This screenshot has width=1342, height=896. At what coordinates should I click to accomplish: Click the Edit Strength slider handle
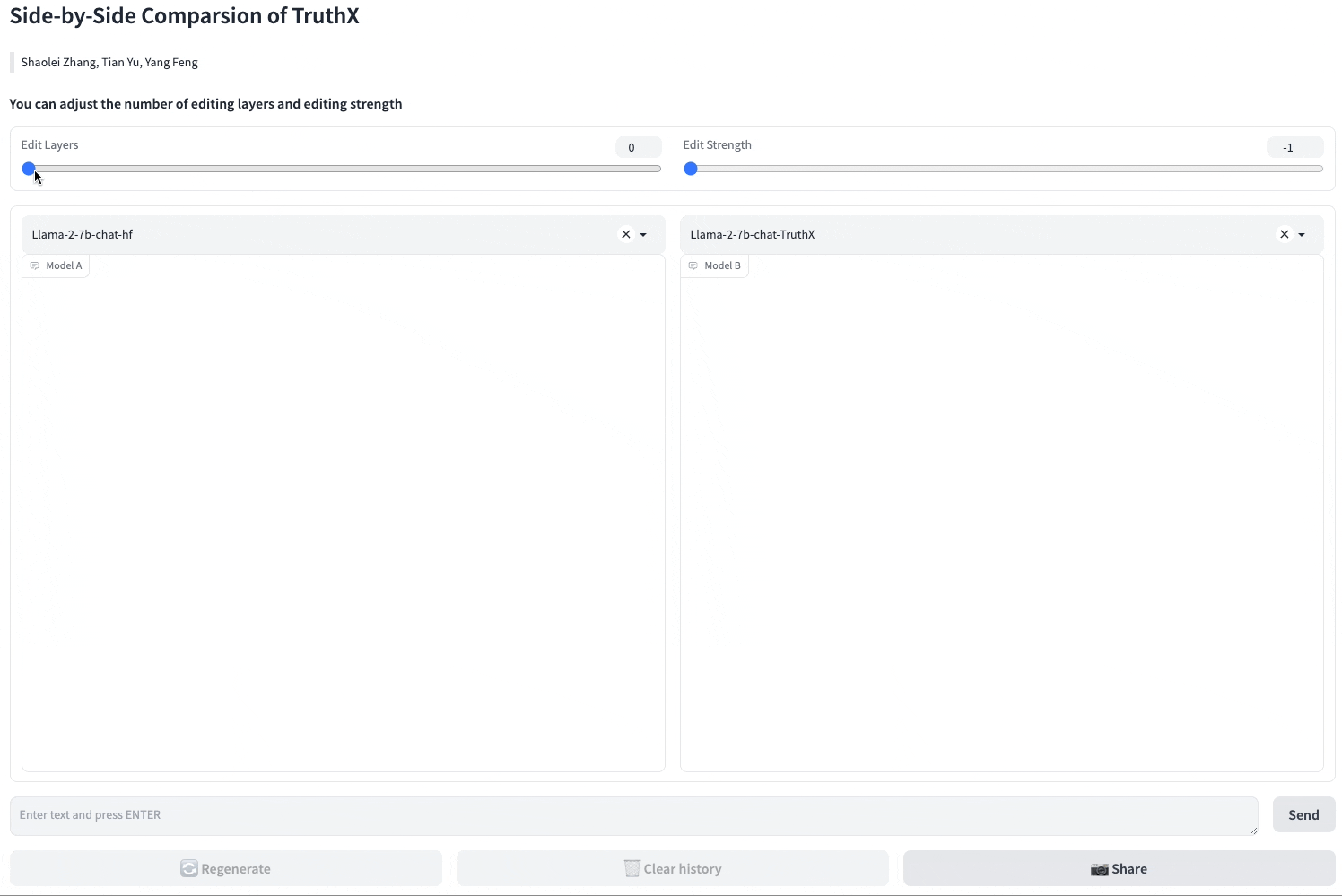[691, 169]
